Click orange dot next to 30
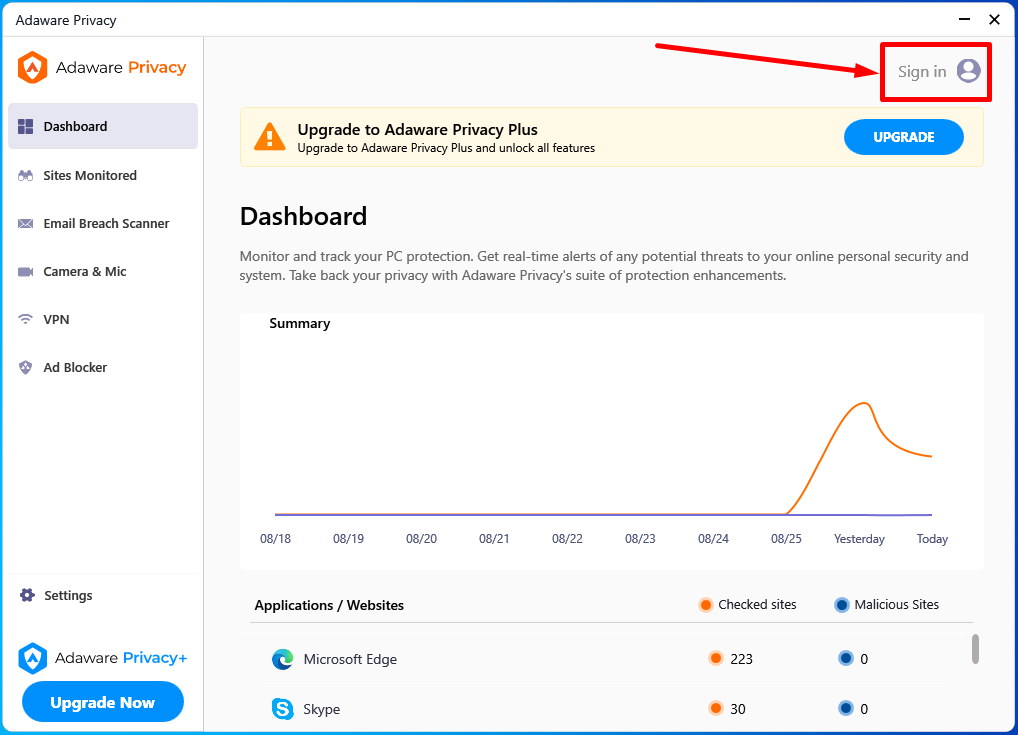 coord(715,708)
